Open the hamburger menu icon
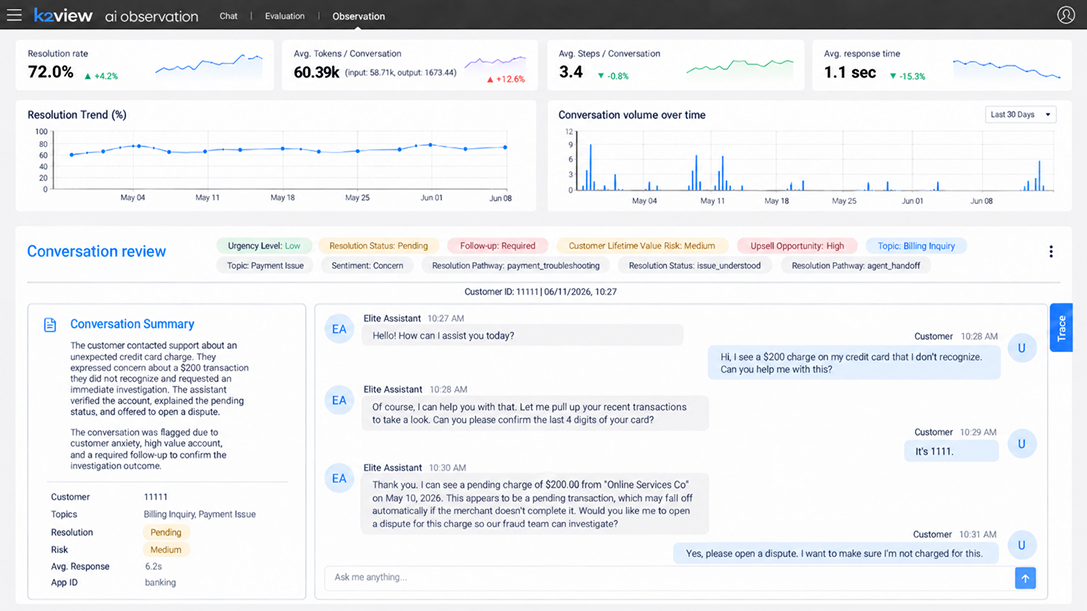The height and width of the screenshot is (611, 1087). (14, 15)
